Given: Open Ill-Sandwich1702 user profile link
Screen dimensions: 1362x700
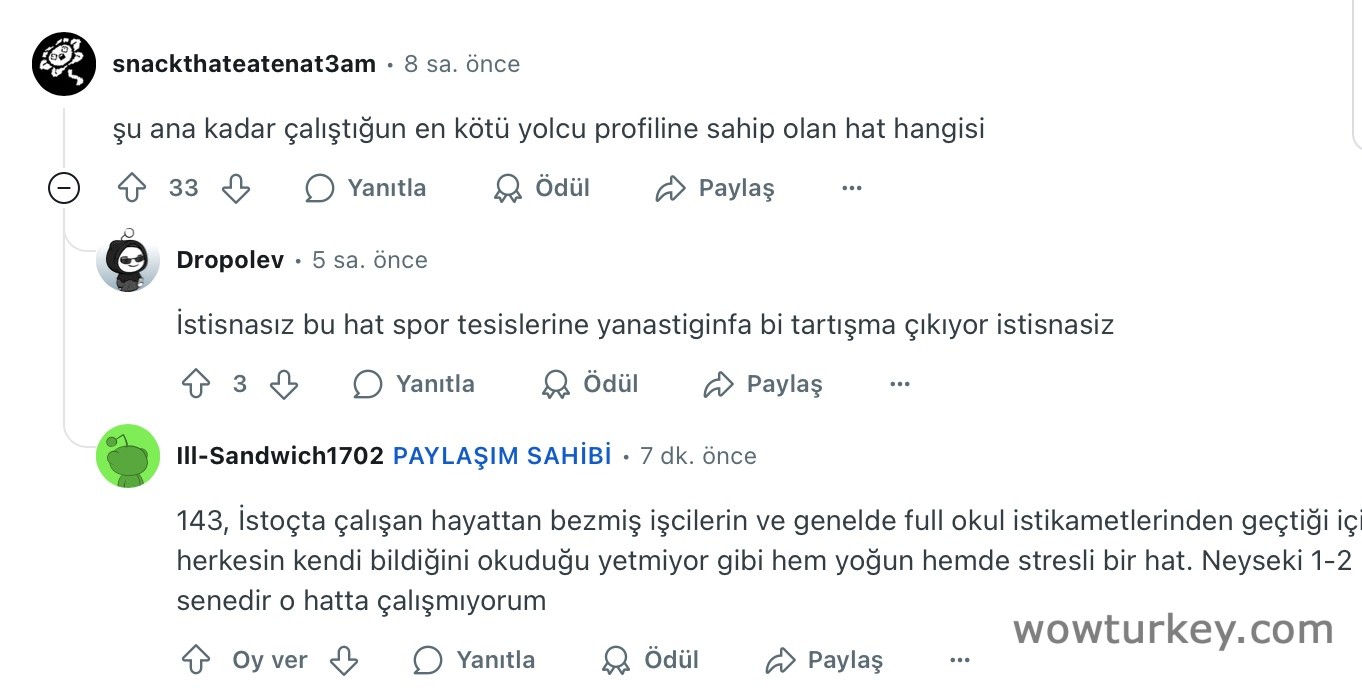Looking at the screenshot, I should coord(280,456).
